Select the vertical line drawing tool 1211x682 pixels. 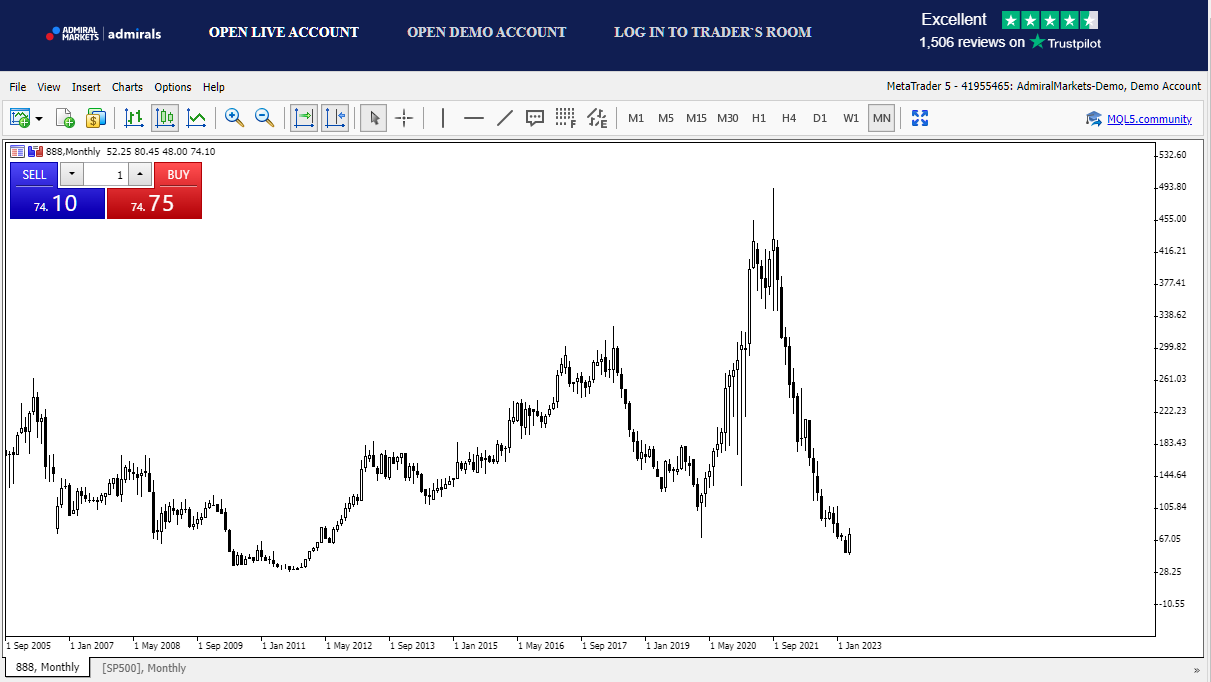tap(443, 118)
